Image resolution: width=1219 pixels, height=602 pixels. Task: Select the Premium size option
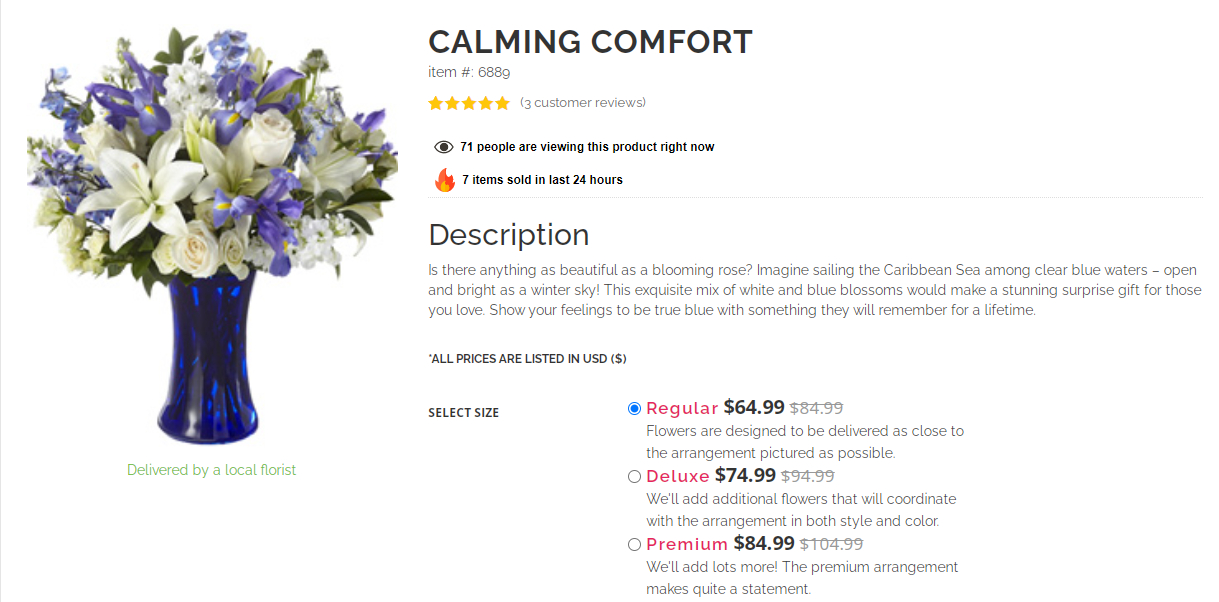pyautogui.click(x=634, y=544)
